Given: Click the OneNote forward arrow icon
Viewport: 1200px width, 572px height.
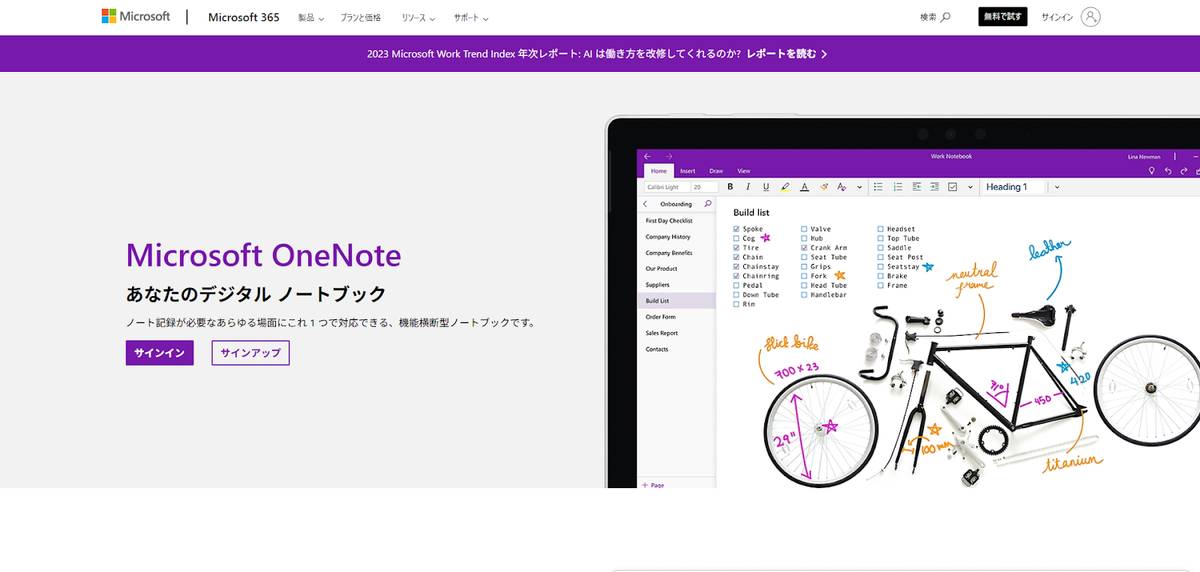Looking at the screenshot, I should [x=669, y=156].
